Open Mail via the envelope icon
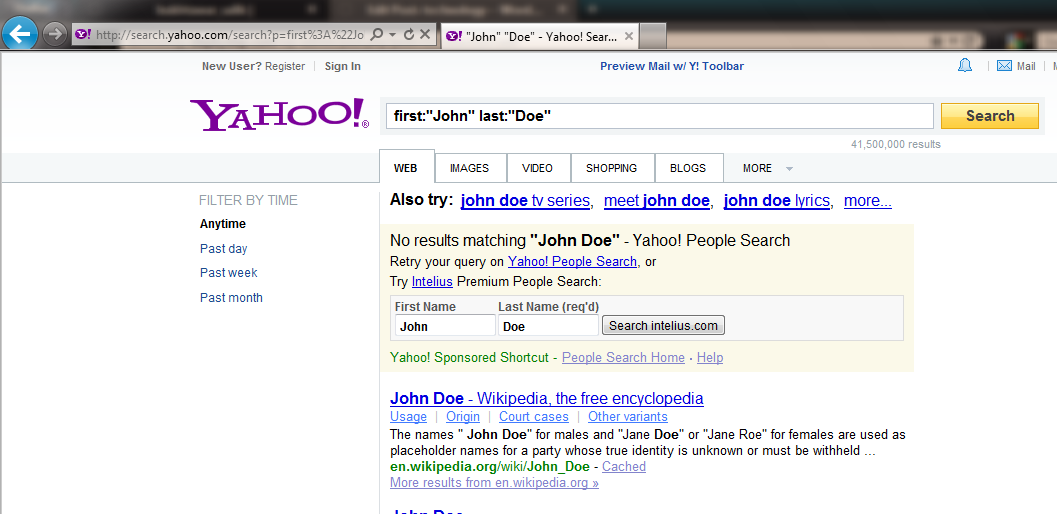Screen dimensions: 1057x514 point(1005,66)
